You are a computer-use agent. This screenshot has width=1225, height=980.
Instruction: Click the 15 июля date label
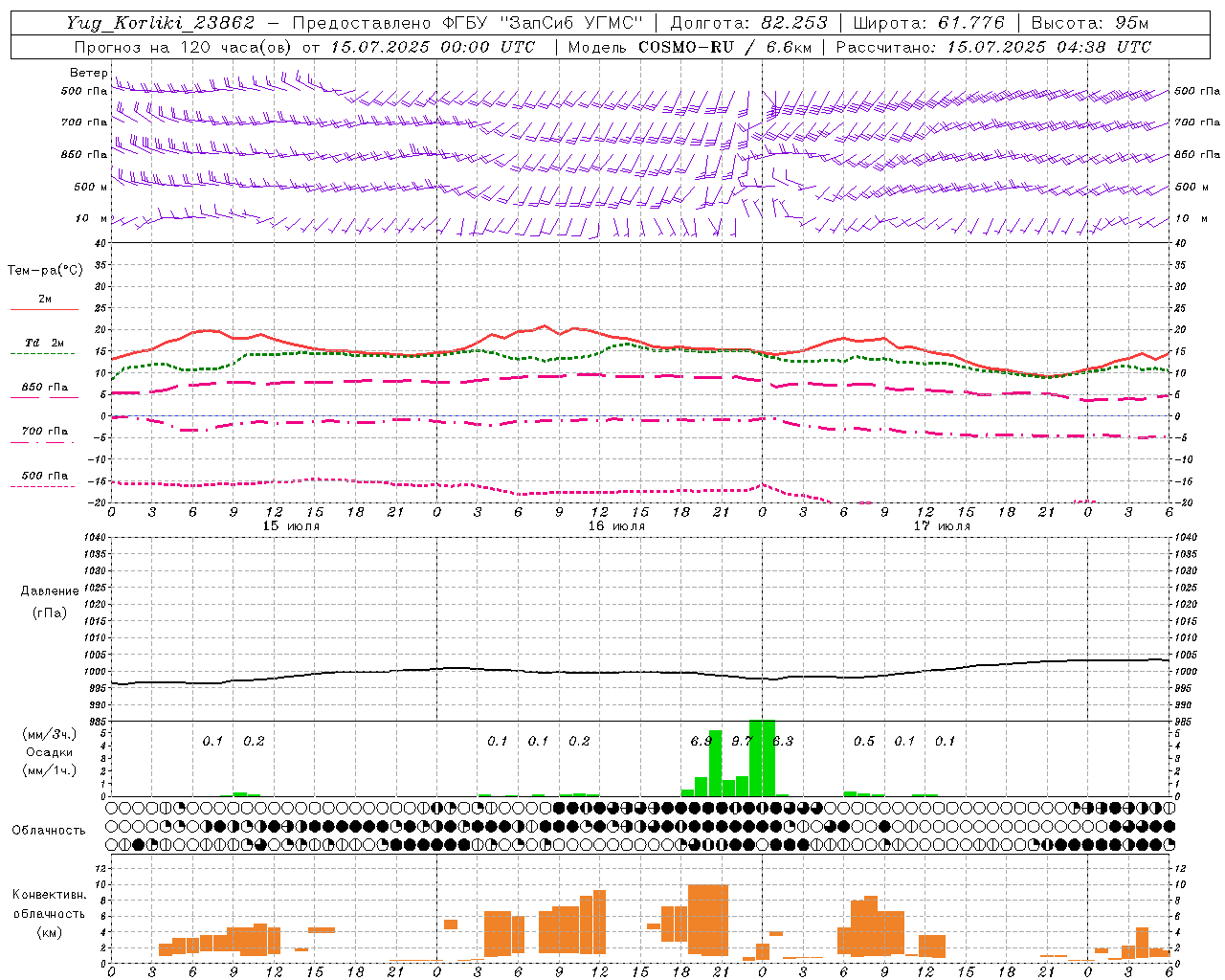[291, 526]
